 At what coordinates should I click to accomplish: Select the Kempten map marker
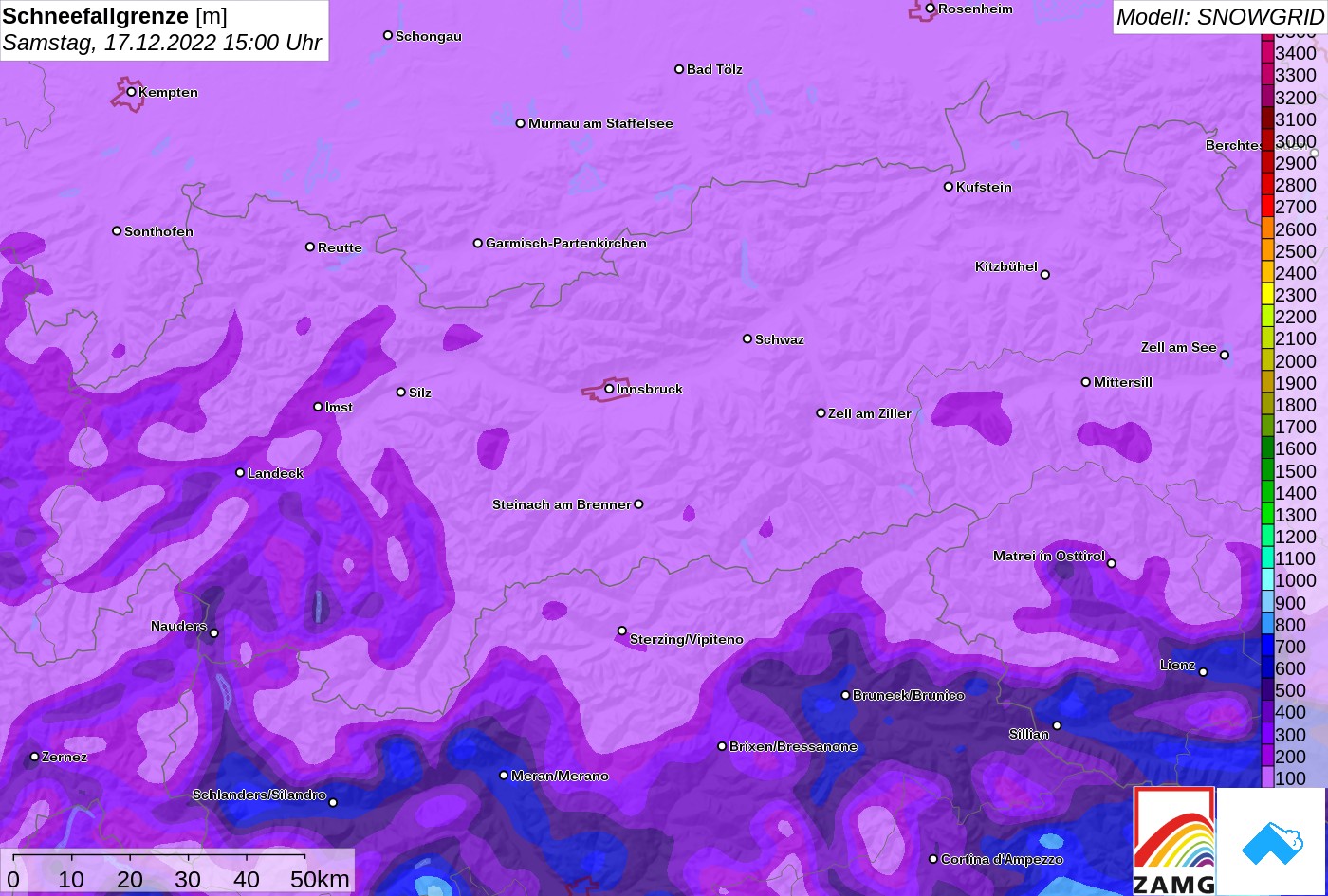(131, 92)
